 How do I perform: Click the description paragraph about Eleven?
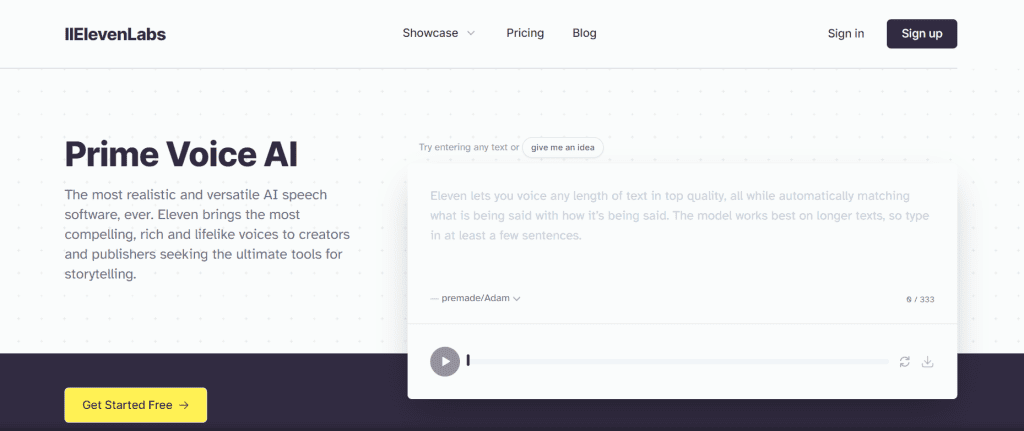click(x=206, y=234)
